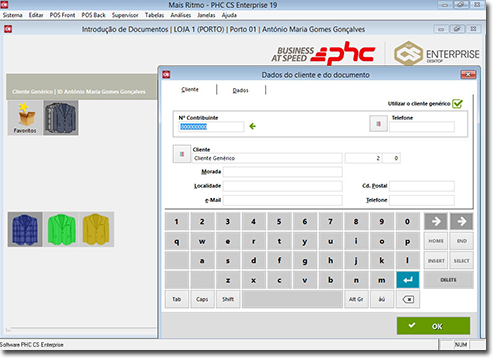This screenshot has height=362, width=496.
Task: Click green arrow next to Nº Contribuinte
Action: tap(253, 126)
